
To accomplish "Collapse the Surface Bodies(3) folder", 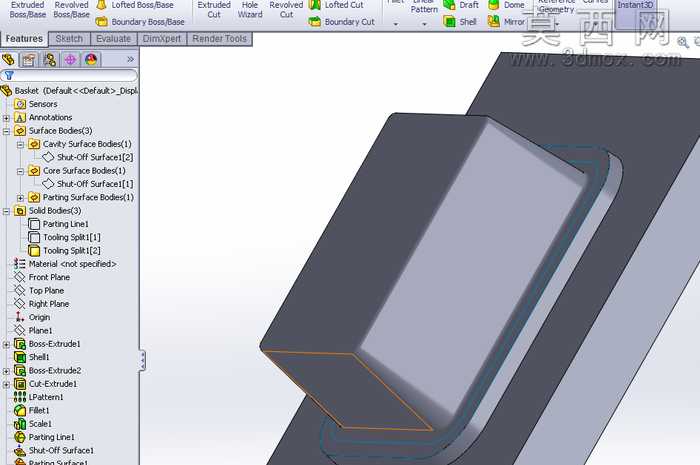I will point(6,131).
